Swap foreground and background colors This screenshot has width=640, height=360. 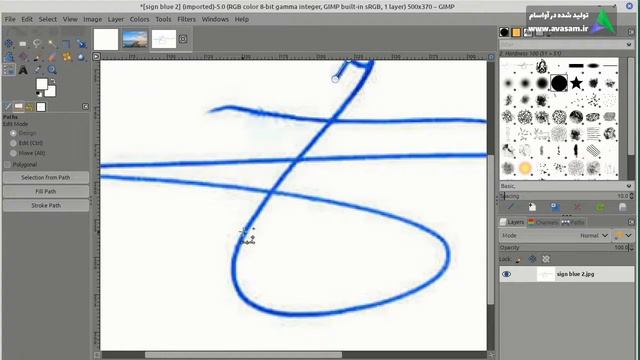(x=53, y=82)
